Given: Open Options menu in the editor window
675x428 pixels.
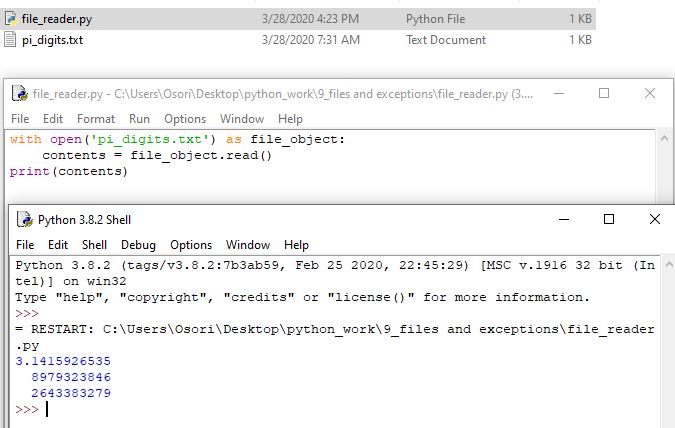Looking at the screenshot, I should click(185, 119).
